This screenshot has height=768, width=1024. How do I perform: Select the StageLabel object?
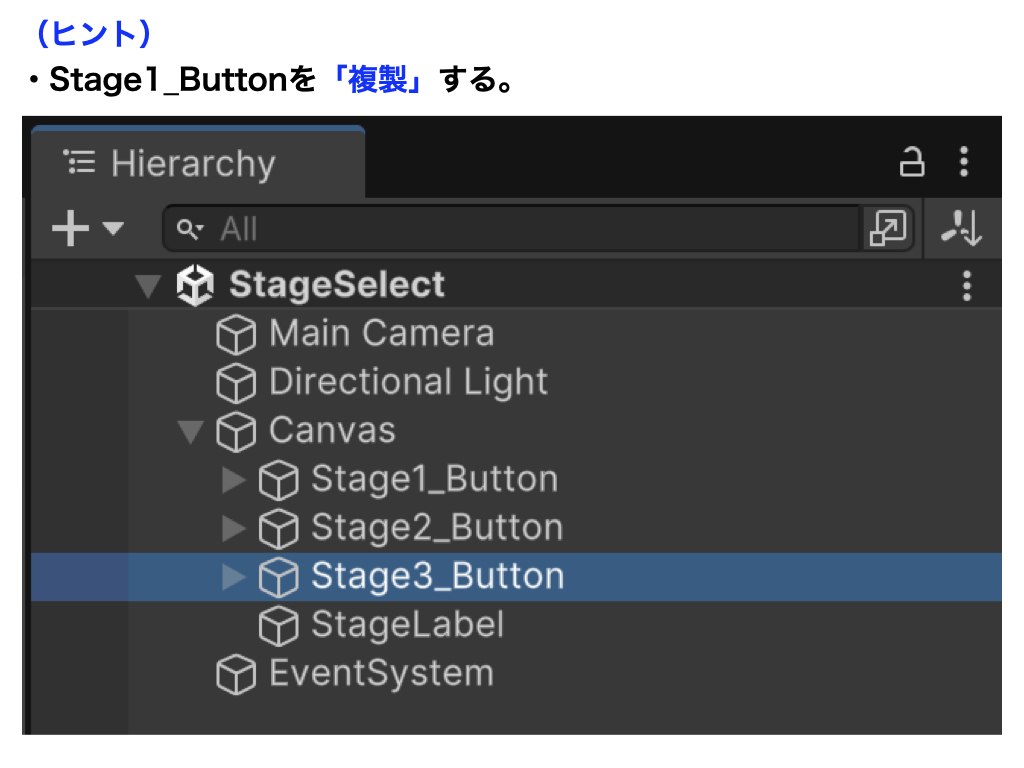tap(407, 625)
